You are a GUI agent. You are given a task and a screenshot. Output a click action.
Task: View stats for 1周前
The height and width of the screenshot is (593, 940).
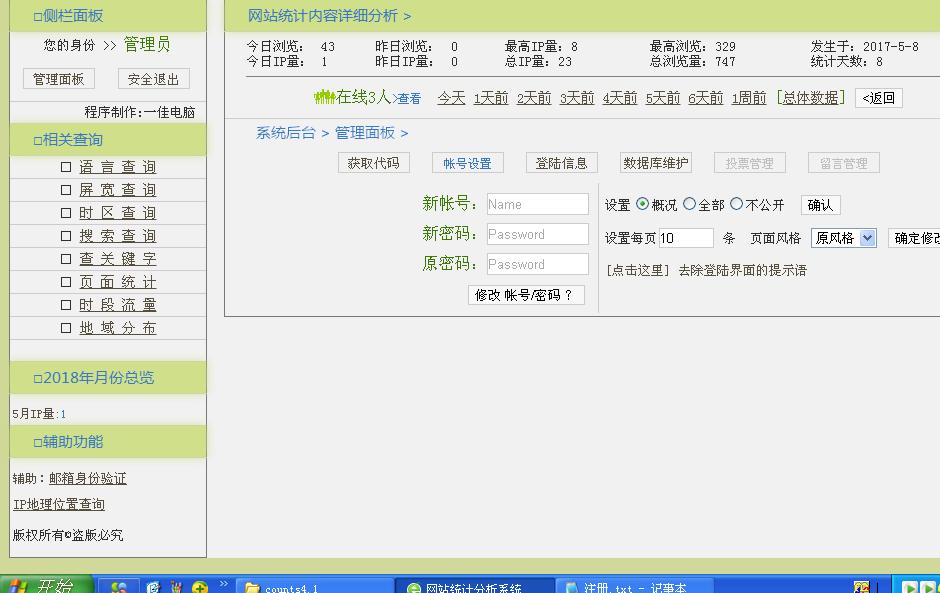[749, 98]
